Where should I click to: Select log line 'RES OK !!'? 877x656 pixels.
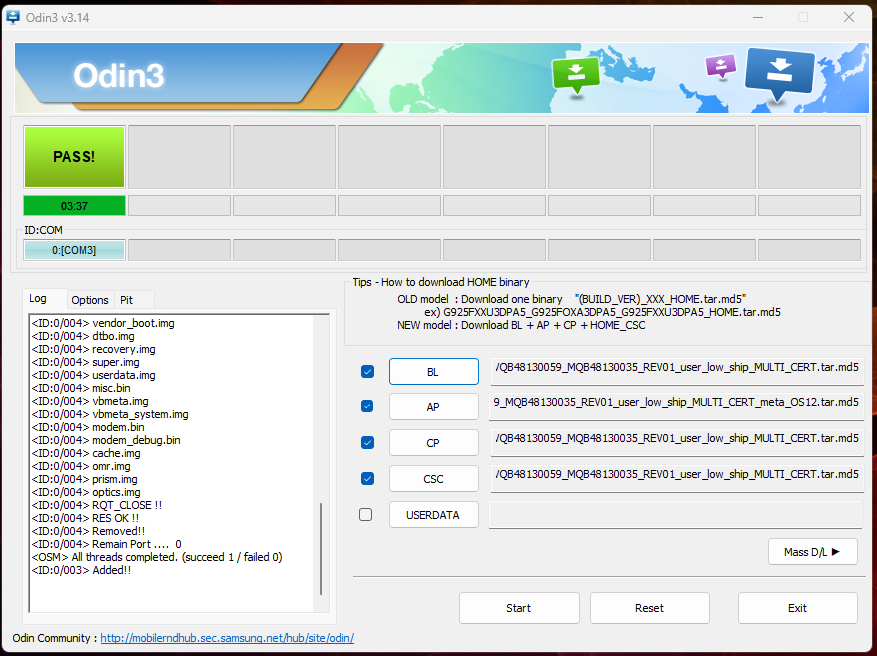click(x=85, y=518)
